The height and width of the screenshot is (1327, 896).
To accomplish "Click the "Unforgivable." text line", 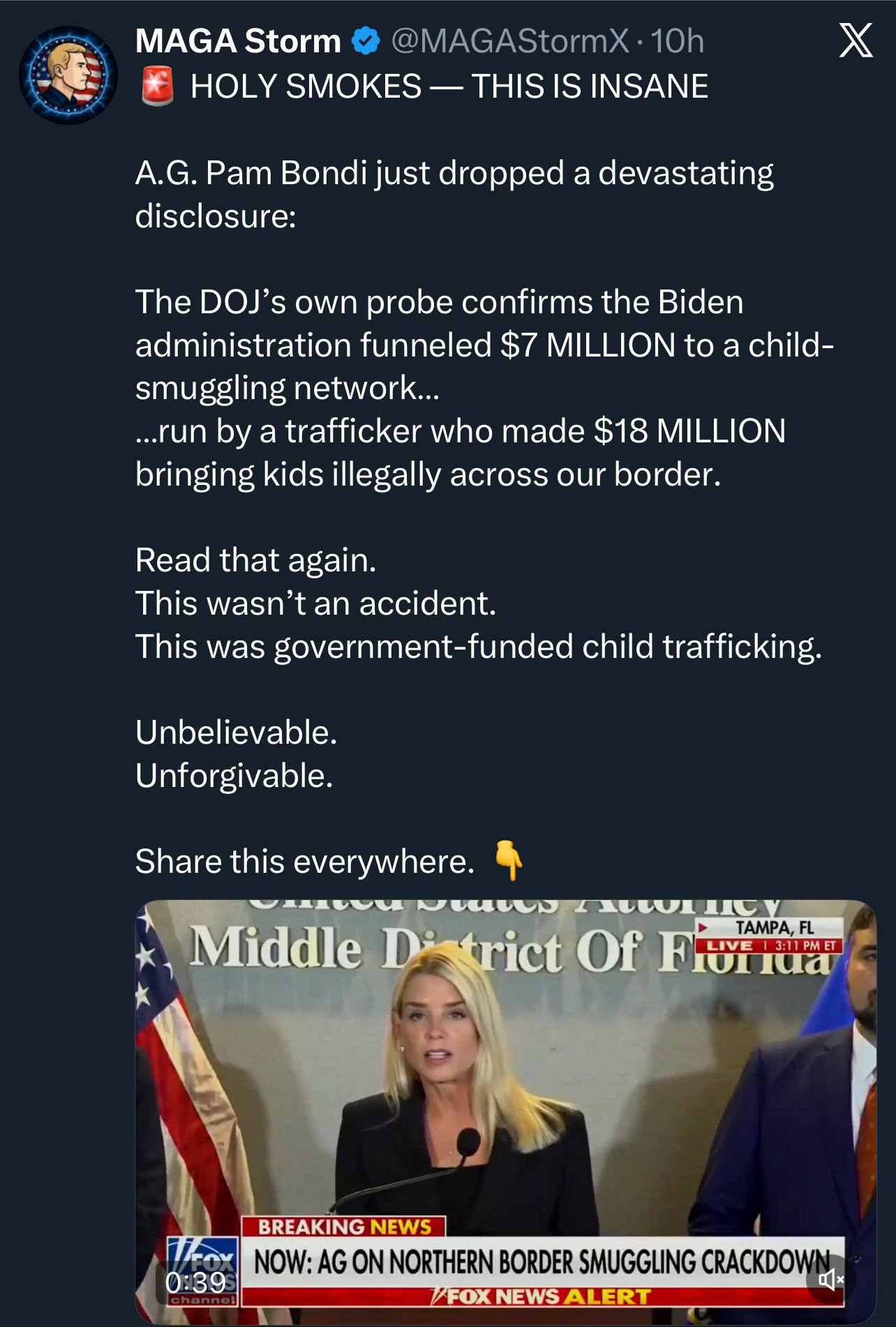I will tap(234, 776).
